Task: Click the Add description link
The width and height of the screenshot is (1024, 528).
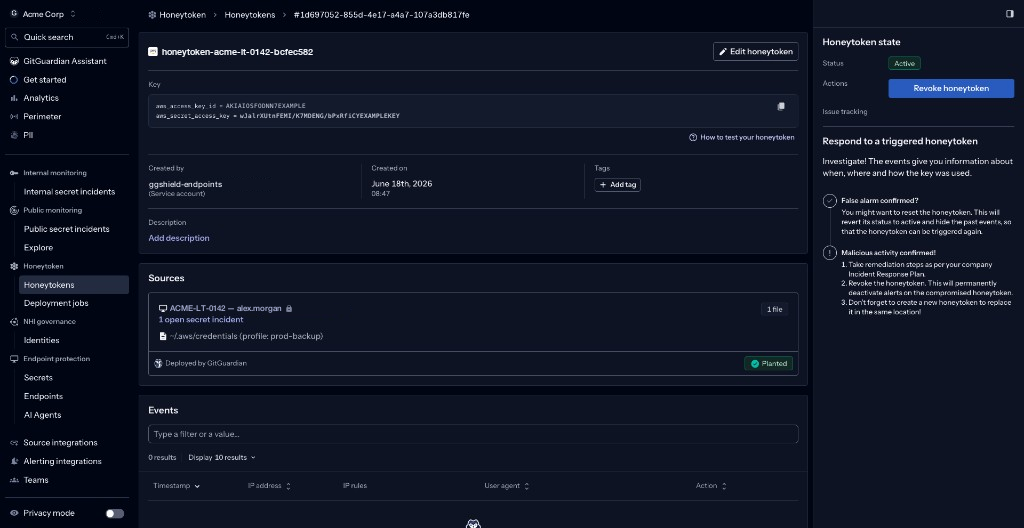Action: tap(179, 238)
